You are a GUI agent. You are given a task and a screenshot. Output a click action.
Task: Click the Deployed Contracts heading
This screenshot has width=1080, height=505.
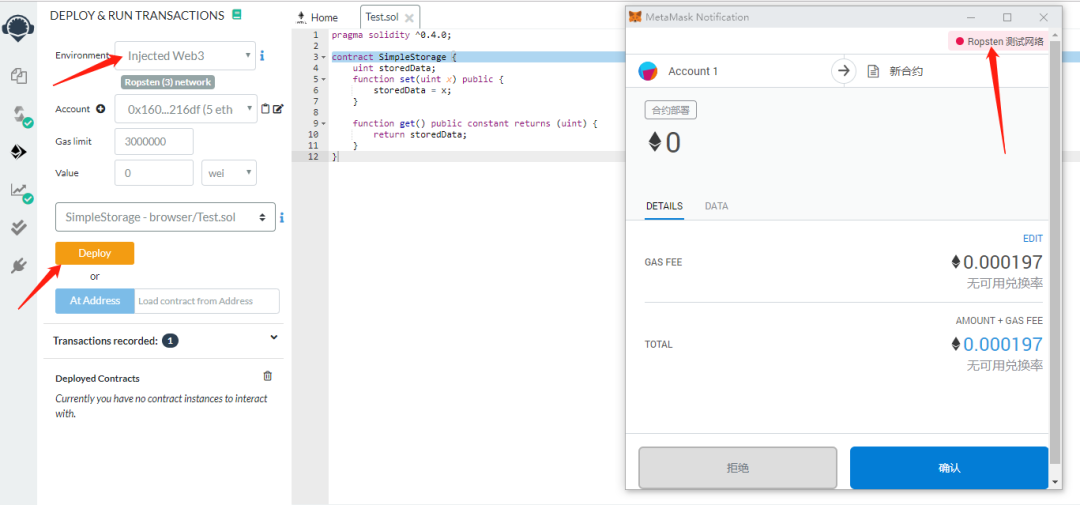click(97, 378)
